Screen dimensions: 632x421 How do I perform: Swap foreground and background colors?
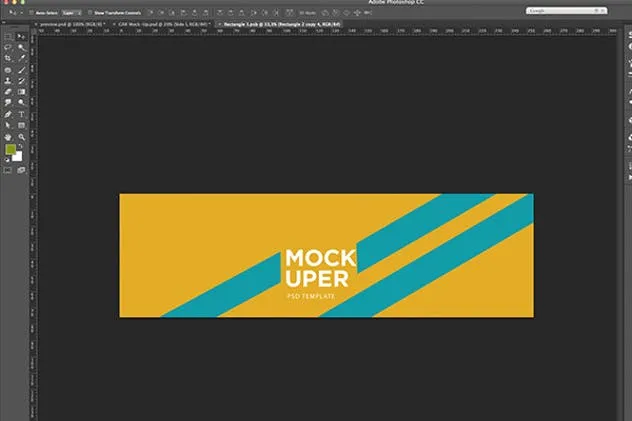(x=20, y=147)
